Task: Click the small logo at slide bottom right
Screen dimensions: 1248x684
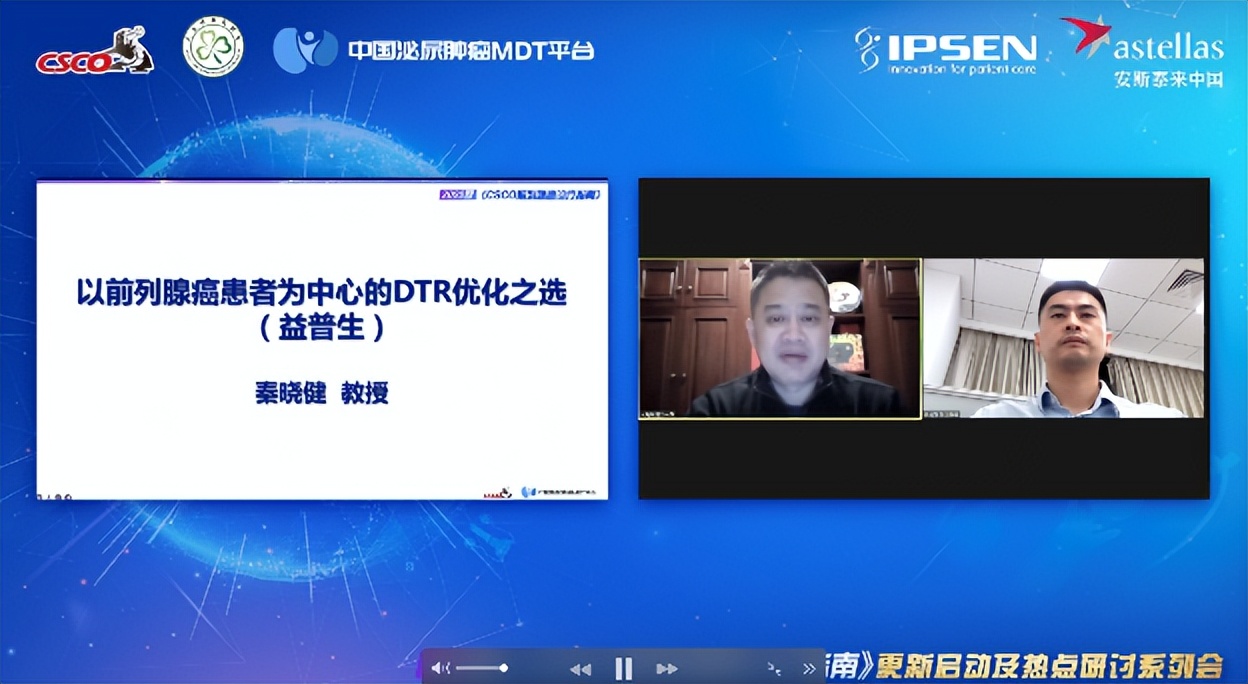Action: coord(558,491)
